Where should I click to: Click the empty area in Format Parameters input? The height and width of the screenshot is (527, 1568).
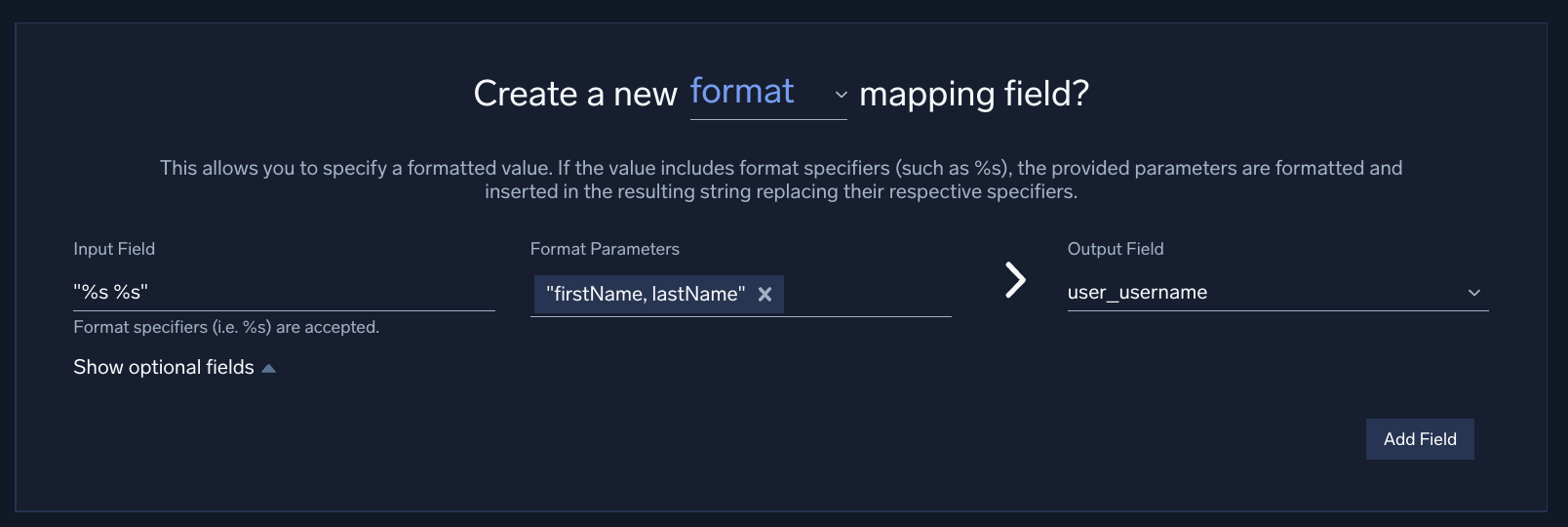click(x=868, y=294)
